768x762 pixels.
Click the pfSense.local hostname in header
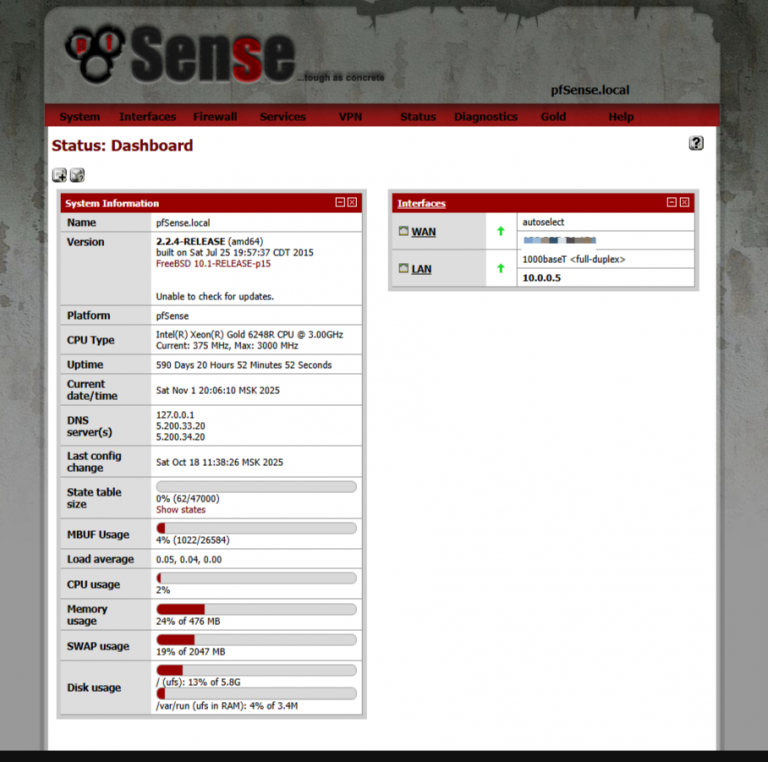coord(590,90)
